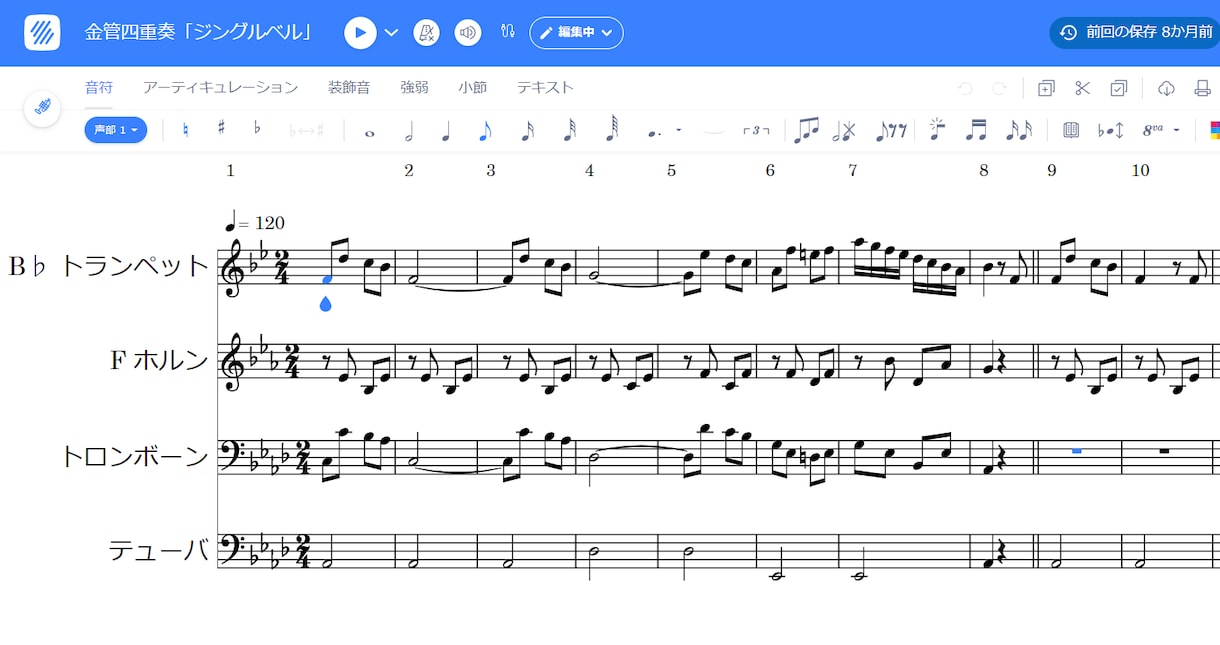Screen dimensions: 1220x645
Task: Click the enharmonic flat-to-sharp switch icon
Action: coord(306,130)
